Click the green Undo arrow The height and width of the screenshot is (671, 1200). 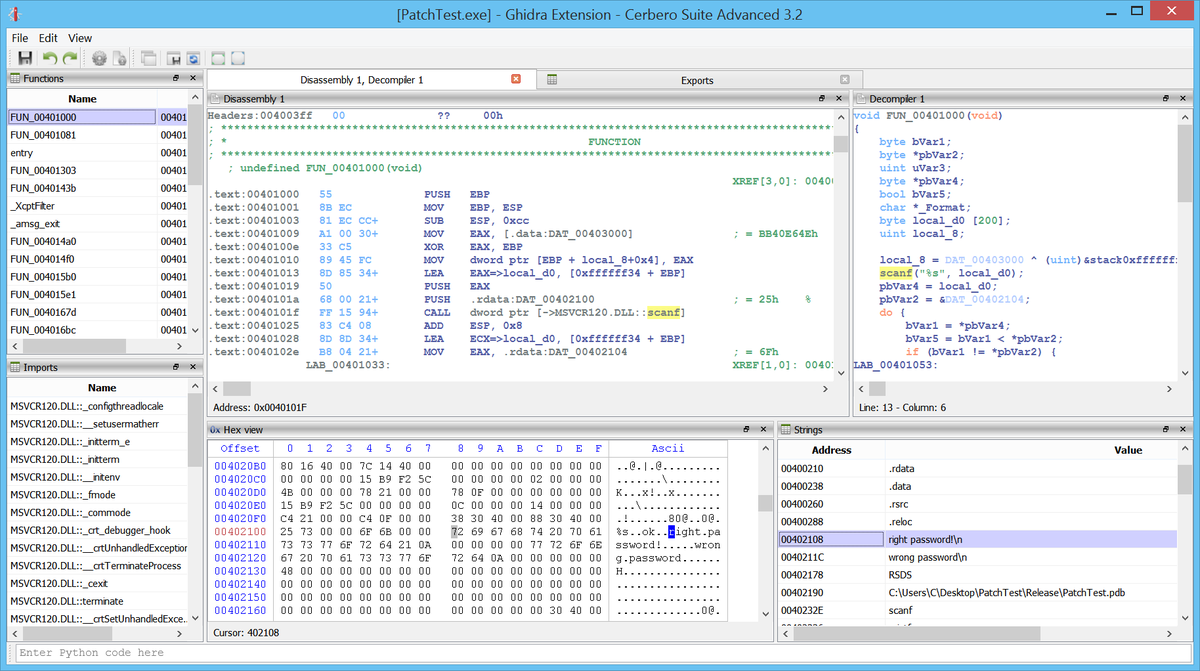[x=50, y=59]
